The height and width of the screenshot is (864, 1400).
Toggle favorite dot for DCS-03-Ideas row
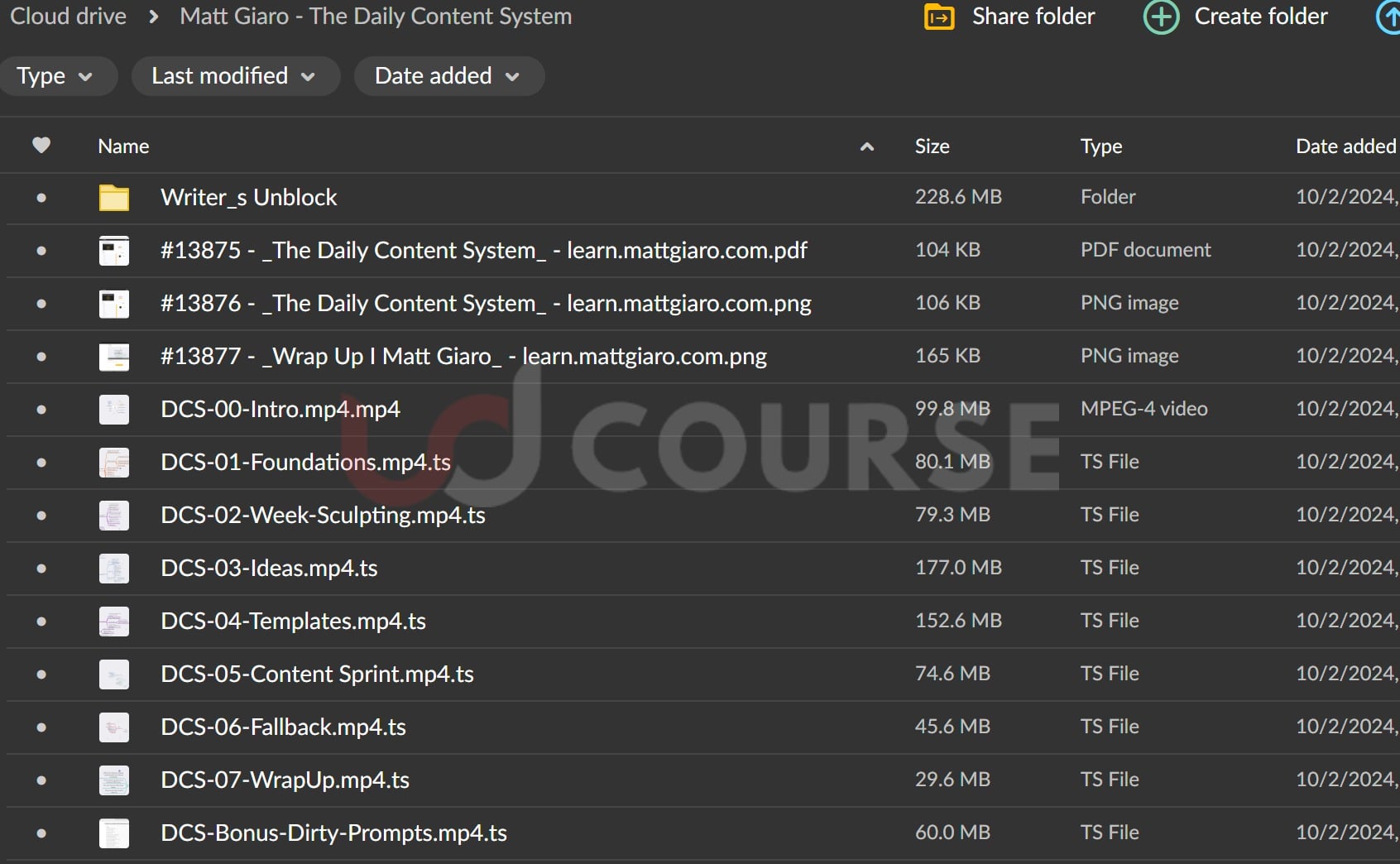point(41,569)
